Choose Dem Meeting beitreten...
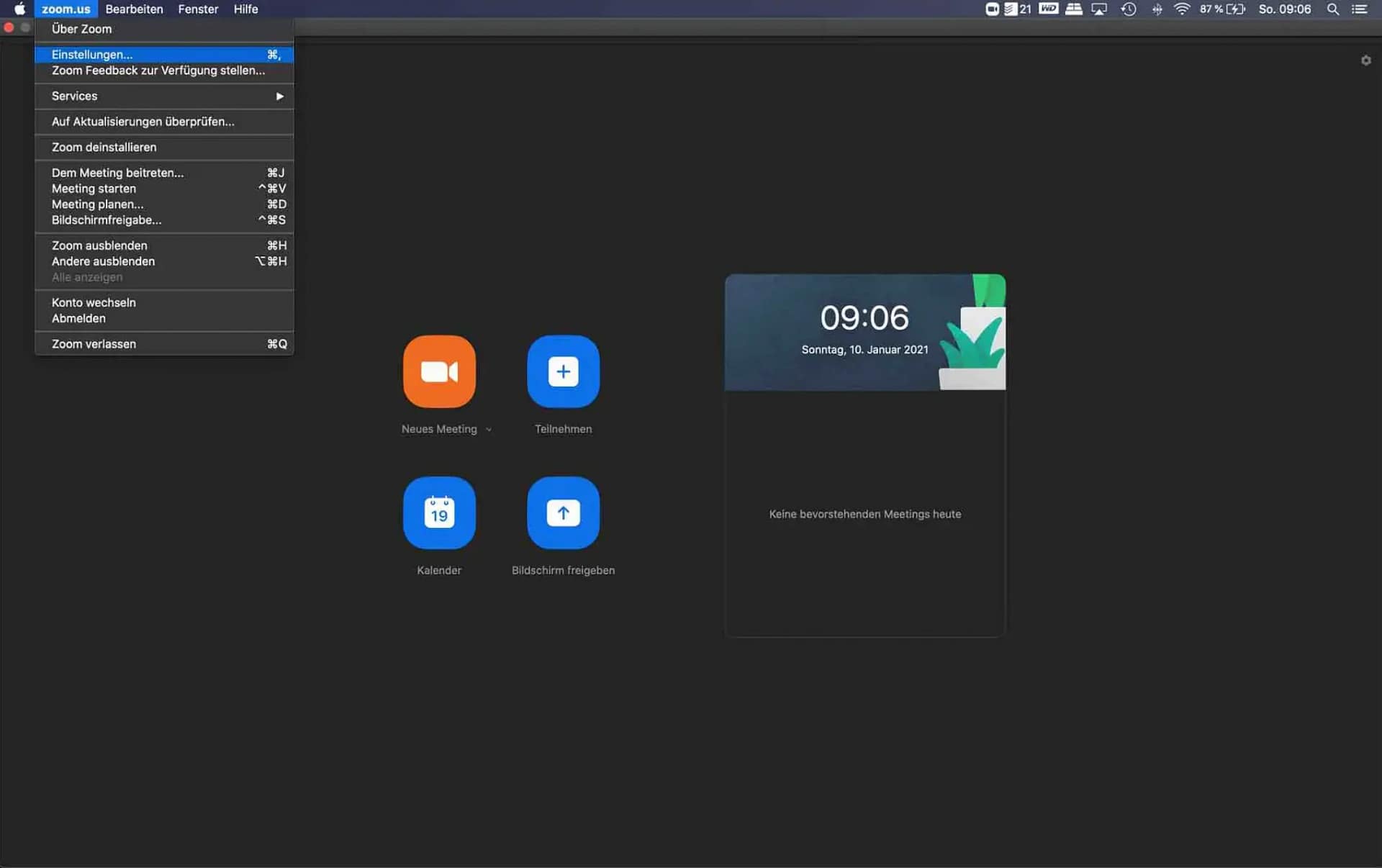The height and width of the screenshot is (868, 1382). (x=164, y=173)
